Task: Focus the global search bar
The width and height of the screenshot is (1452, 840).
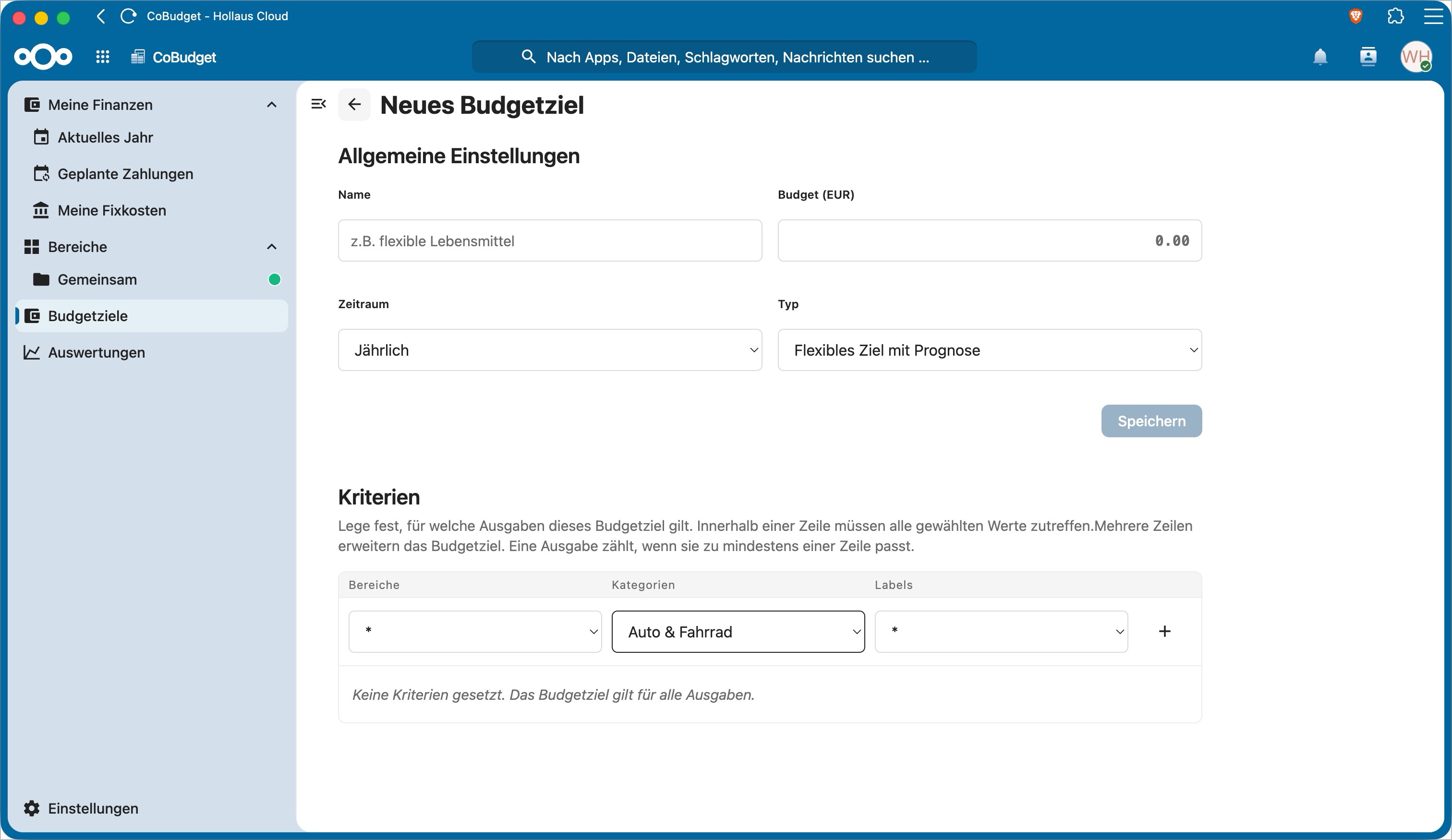Action: [724, 57]
